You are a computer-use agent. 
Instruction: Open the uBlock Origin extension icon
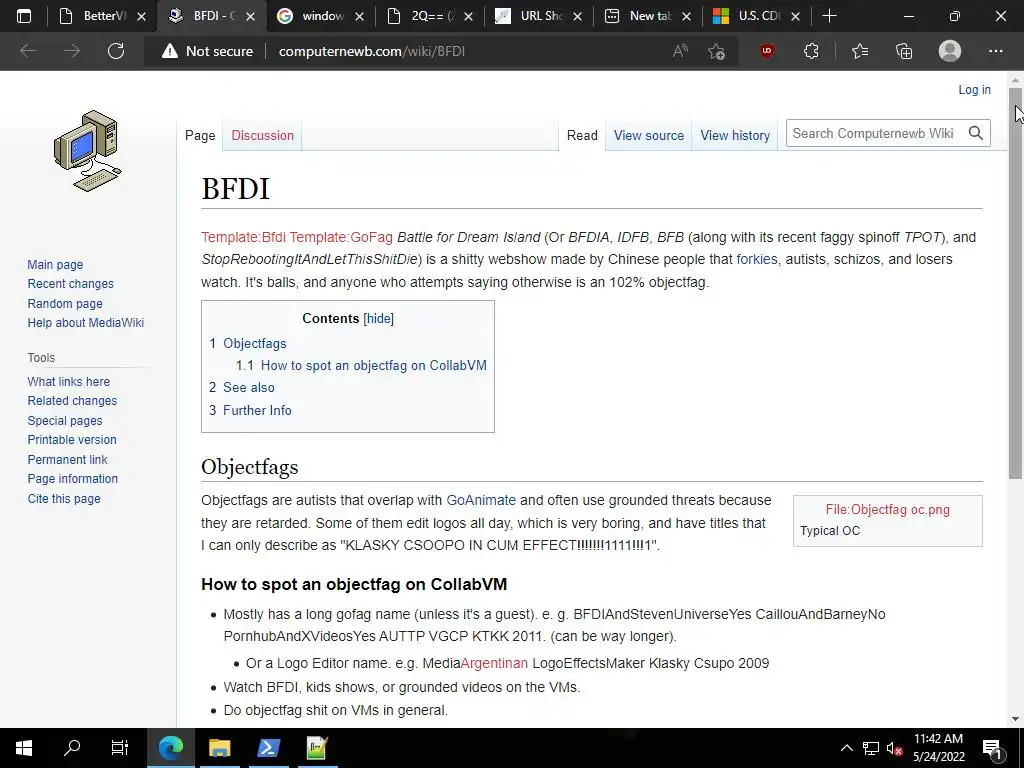coord(767,50)
